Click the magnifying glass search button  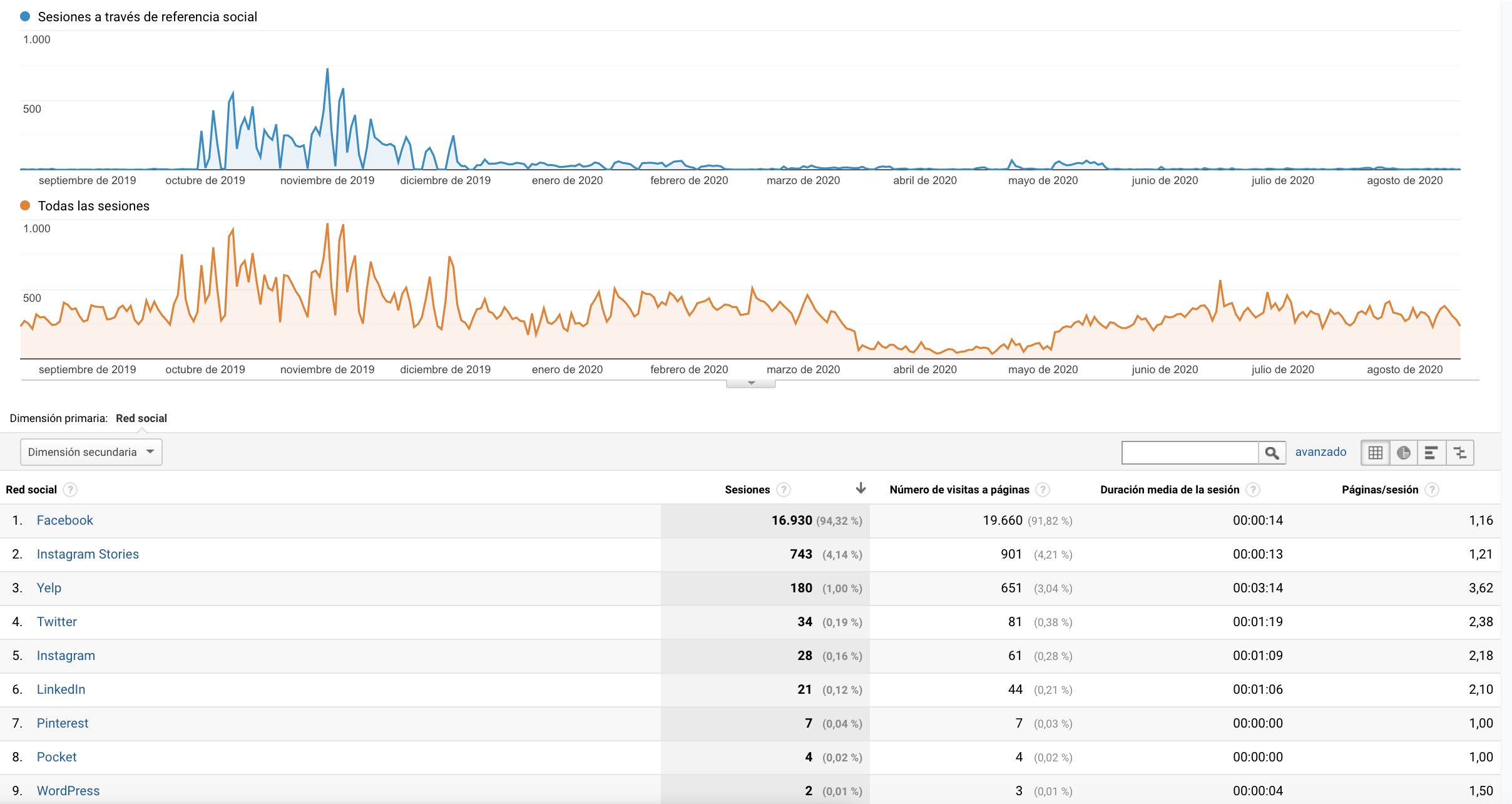click(x=1272, y=453)
